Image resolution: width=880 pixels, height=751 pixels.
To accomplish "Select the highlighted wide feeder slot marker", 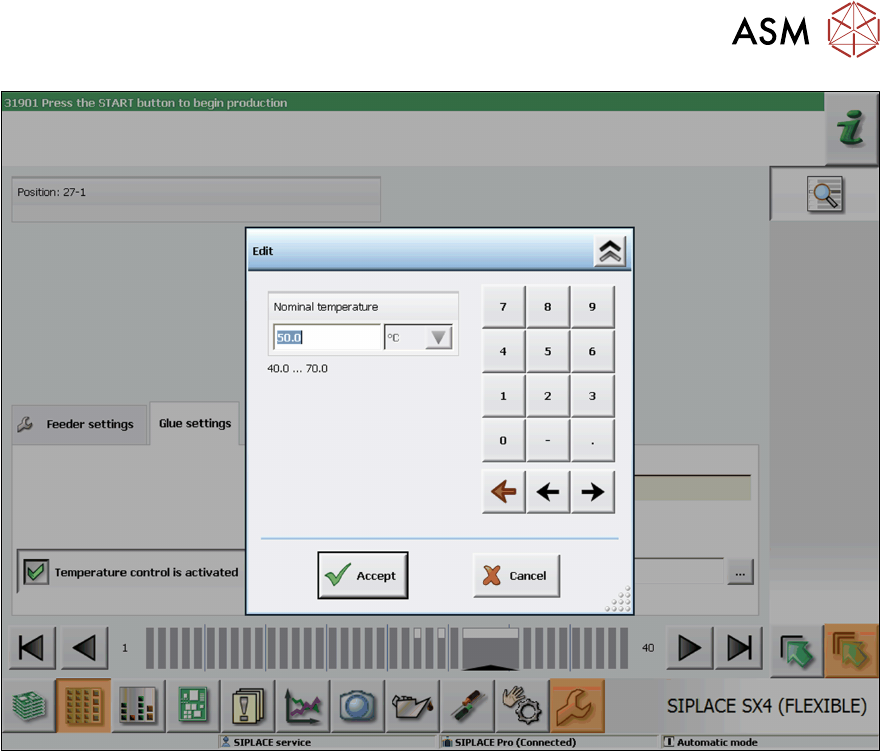I will pos(490,649).
